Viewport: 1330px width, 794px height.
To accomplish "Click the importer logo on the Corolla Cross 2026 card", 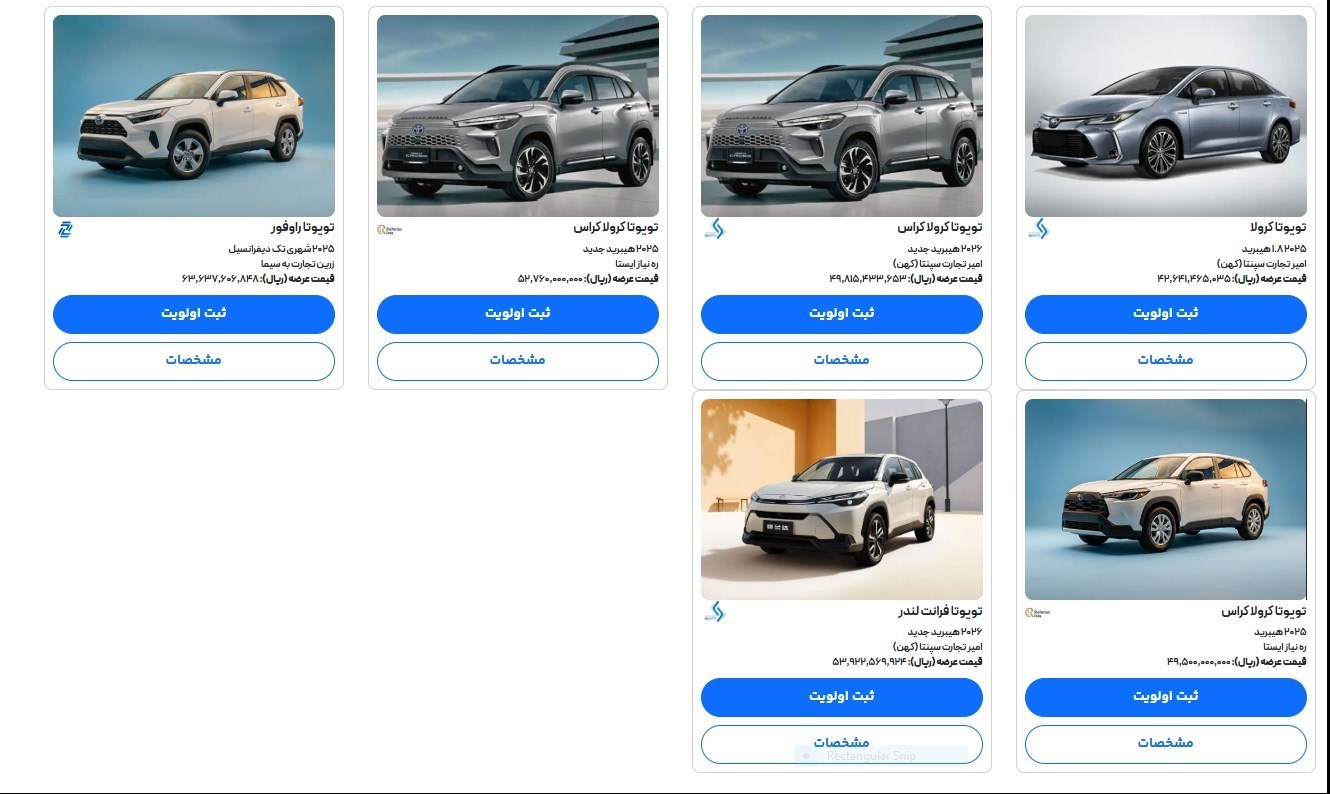I will pos(713,230).
